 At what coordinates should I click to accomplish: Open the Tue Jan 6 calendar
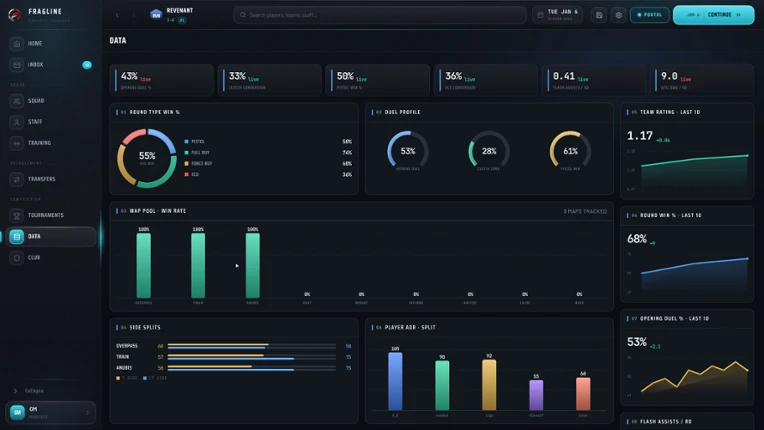coord(557,15)
